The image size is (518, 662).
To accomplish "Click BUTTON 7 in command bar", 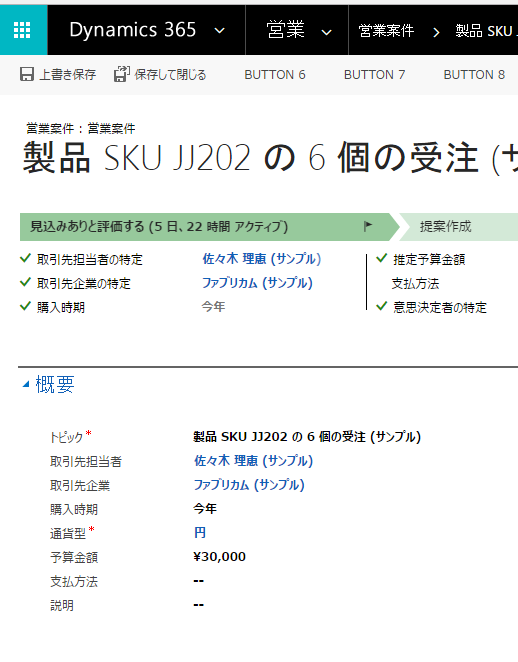I will pyautogui.click(x=374, y=75).
